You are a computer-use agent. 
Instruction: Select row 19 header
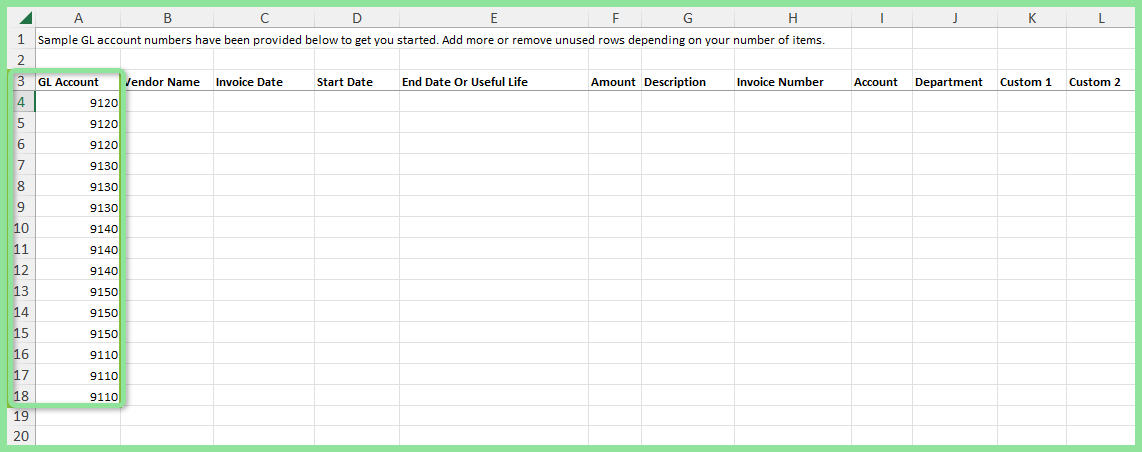coord(21,417)
